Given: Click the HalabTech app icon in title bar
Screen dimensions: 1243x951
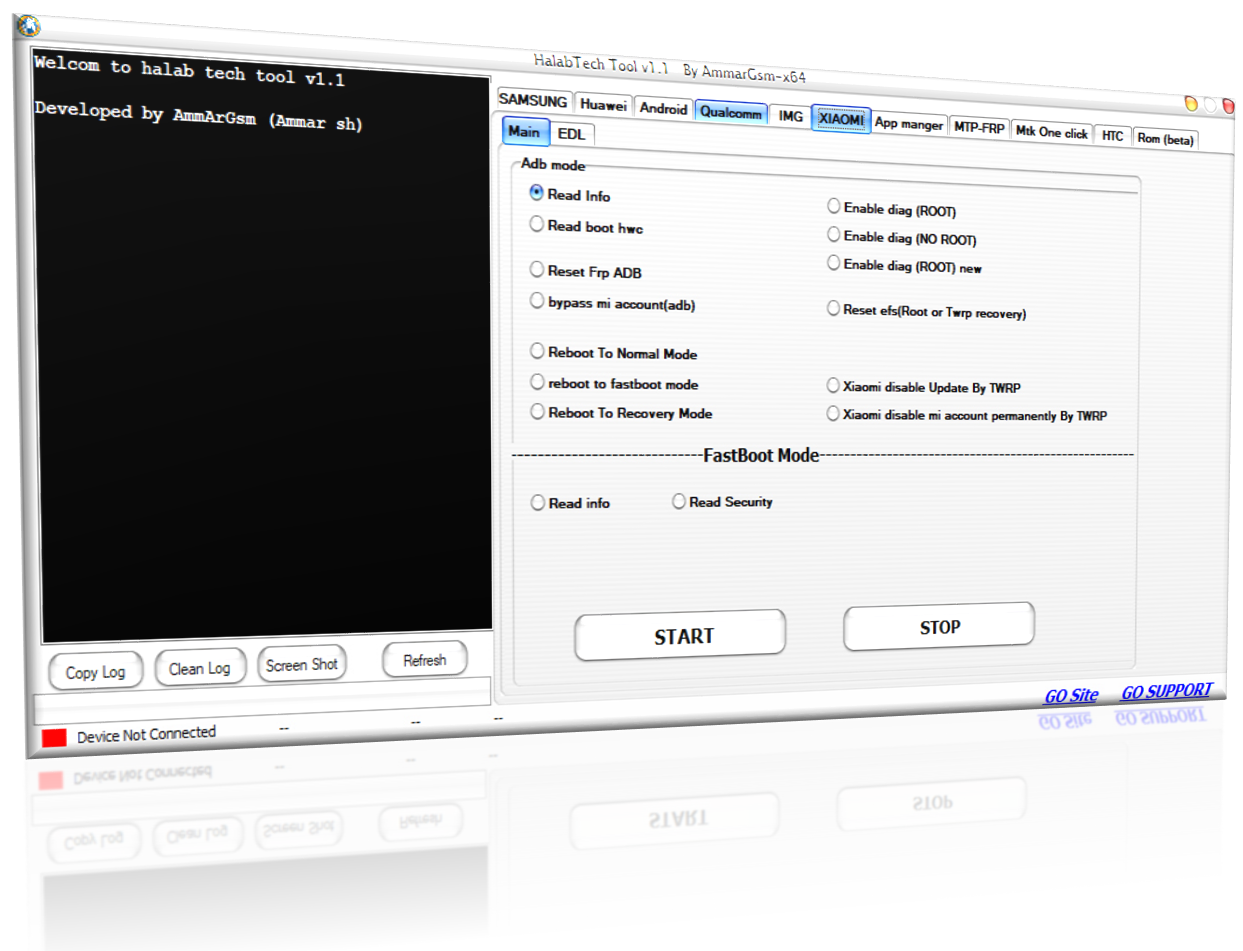Looking at the screenshot, I should pyautogui.click(x=28, y=25).
